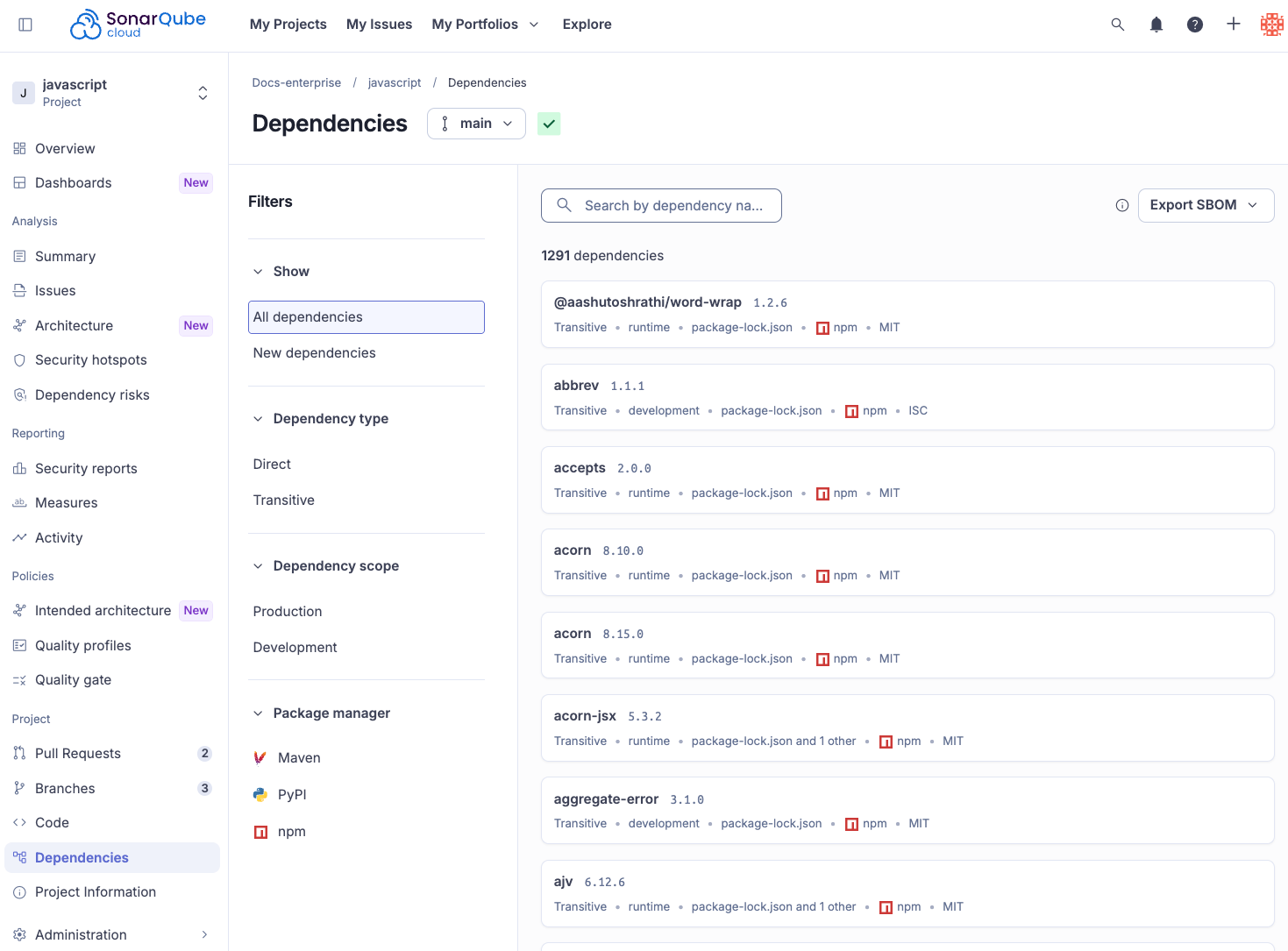This screenshot has height=951, width=1288.
Task: Filter by PyPI package manager
Action: 366,795
